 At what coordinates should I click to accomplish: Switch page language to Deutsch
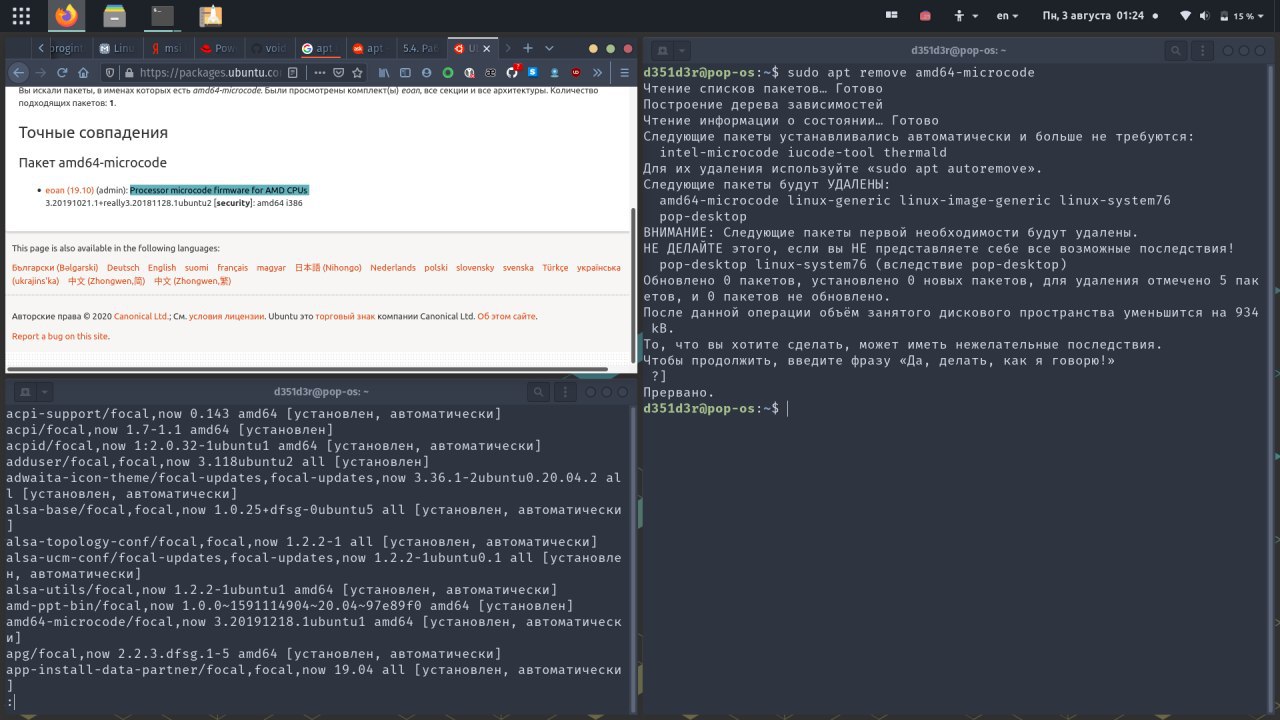pos(123,267)
